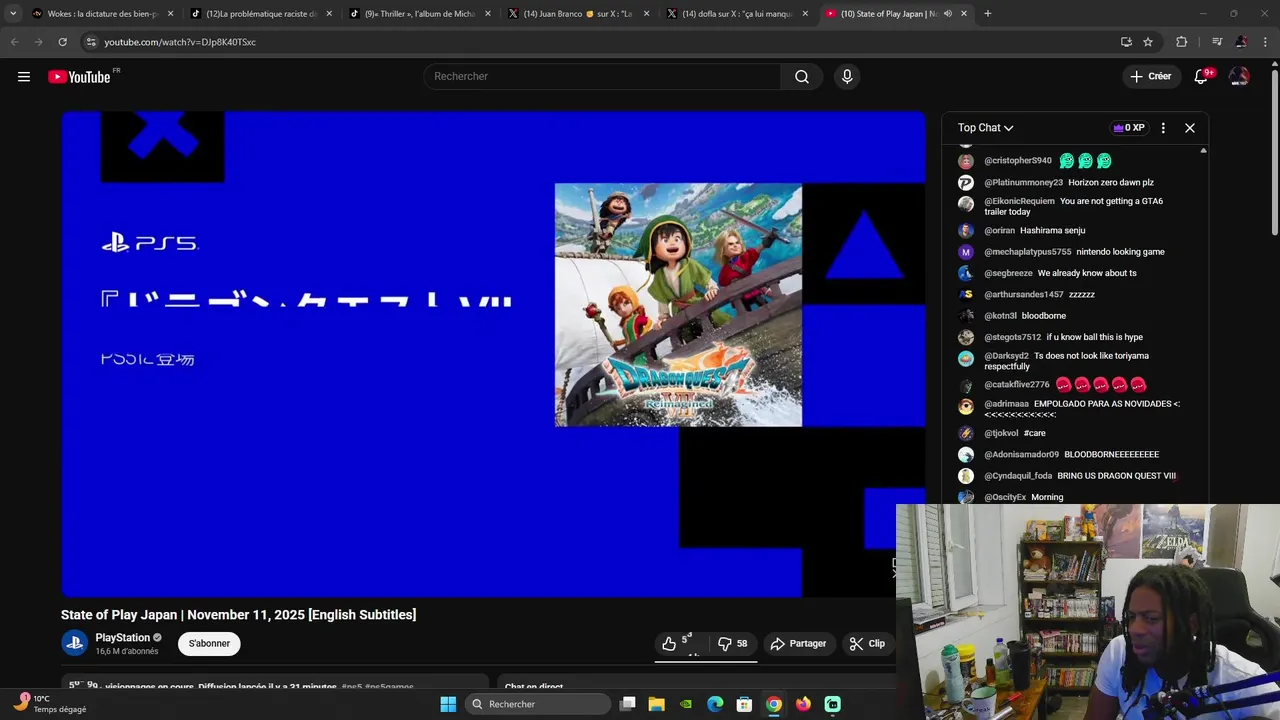The image size is (1280, 720).
Task: Focus the YouTube Rechercher search field
Action: click(x=602, y=77)
